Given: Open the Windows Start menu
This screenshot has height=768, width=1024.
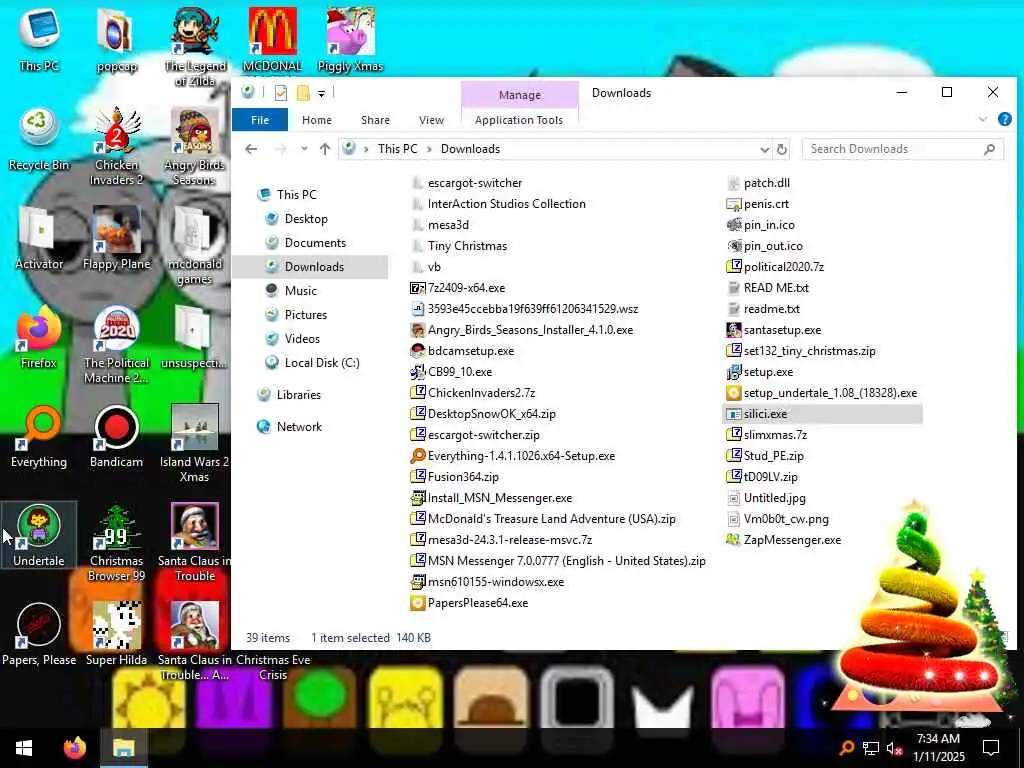Looking at the screenshot, I should coord(24,748).
